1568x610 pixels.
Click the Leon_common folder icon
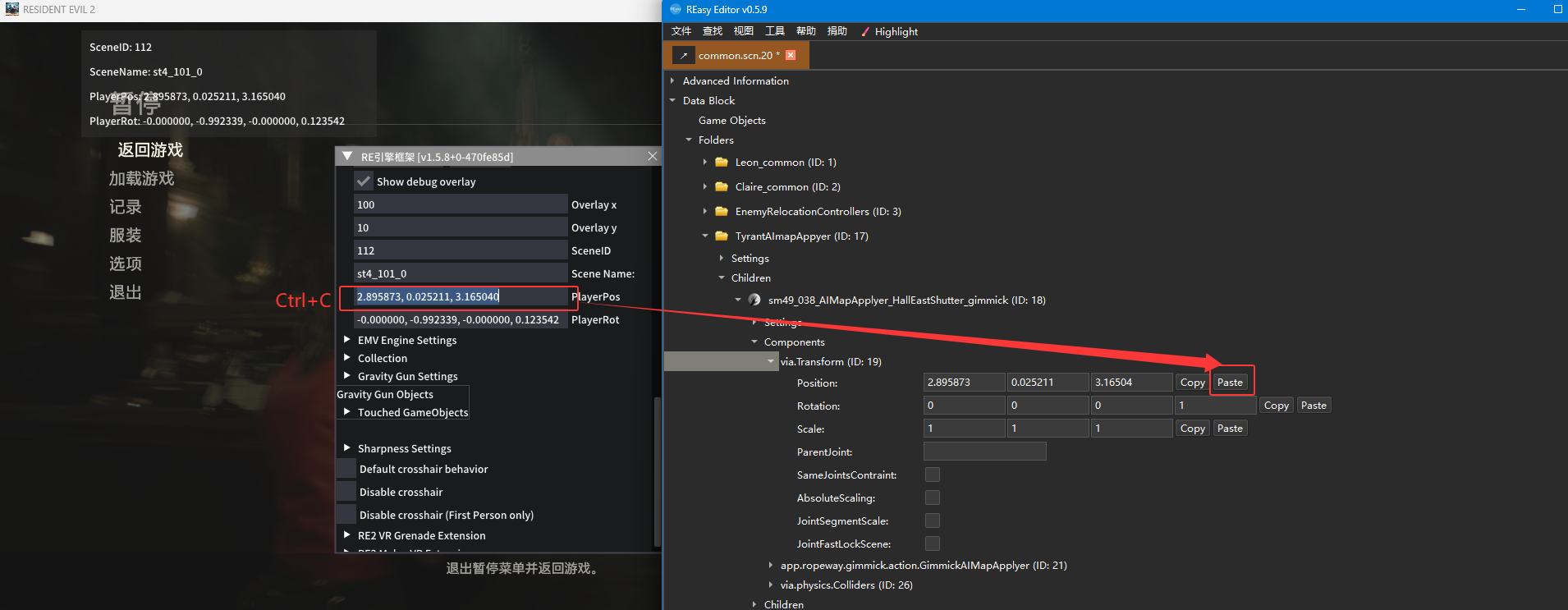click(x=722, y=162)
